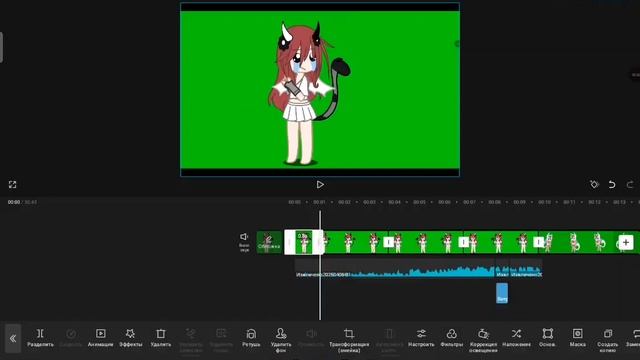Choose Создать копию (duplicate)

[608, 340]
